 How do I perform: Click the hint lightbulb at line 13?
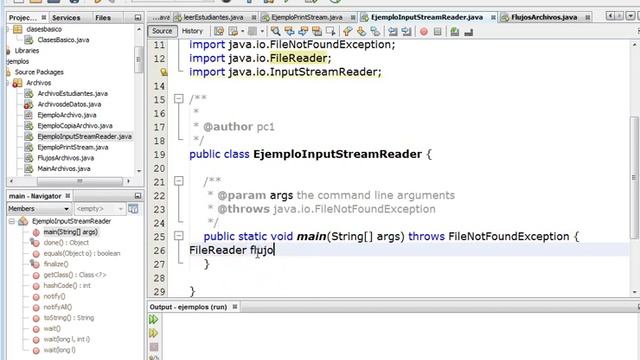coord(164,72)
